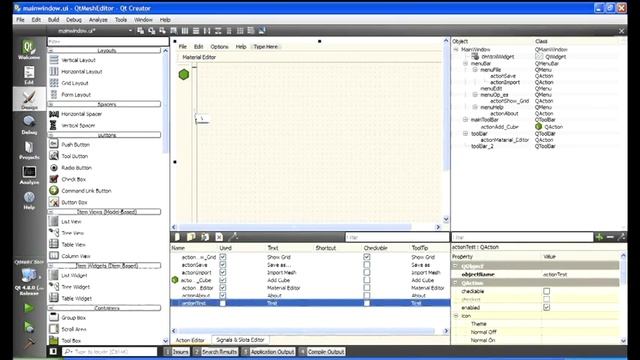
Task: Click the Start Debugging button
Action: click(29, 327)
